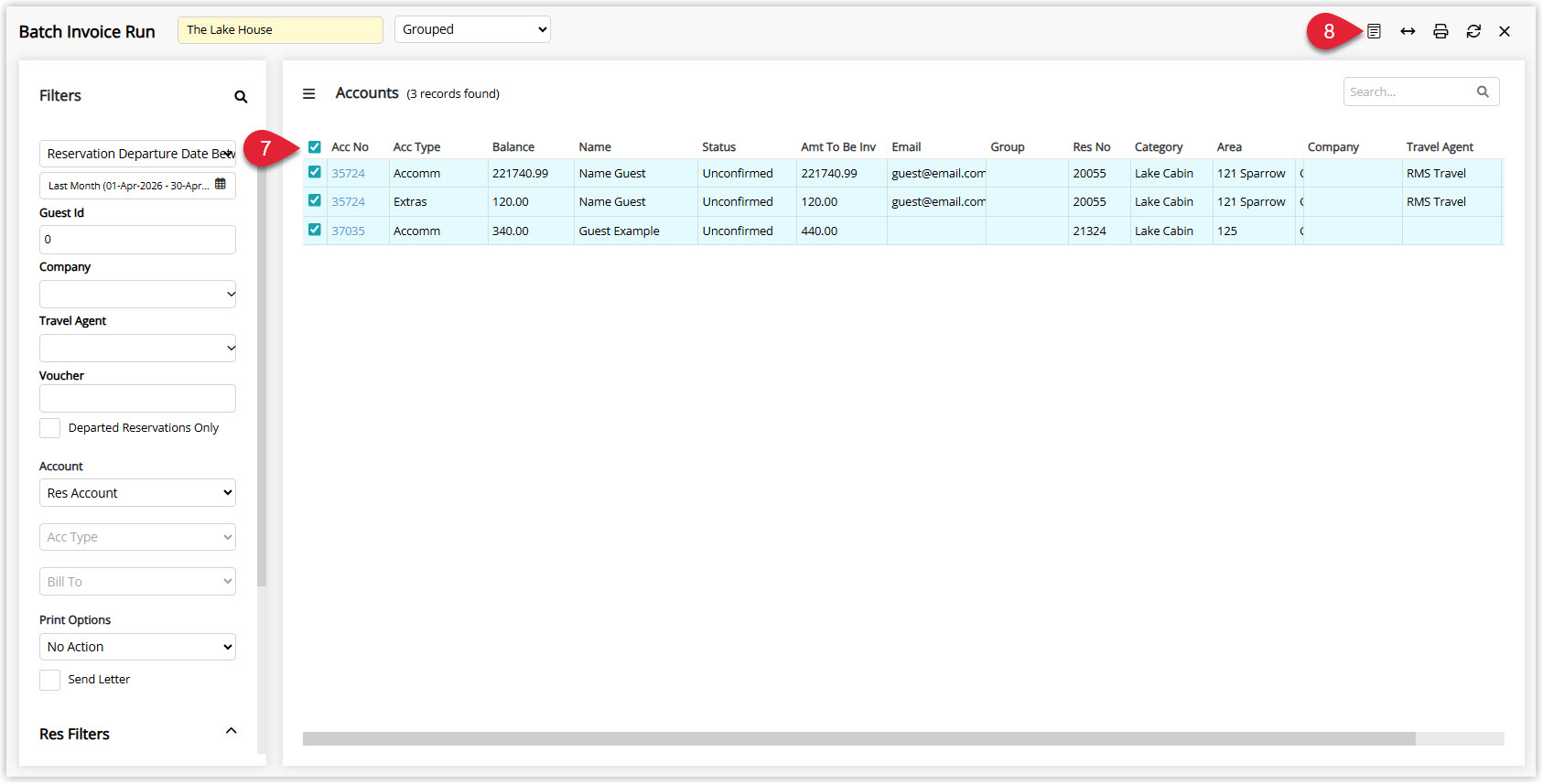Viewport: 1543px width, 784px height.
Task: Sort by Company column header
Action: click(x=1333, y=147)
